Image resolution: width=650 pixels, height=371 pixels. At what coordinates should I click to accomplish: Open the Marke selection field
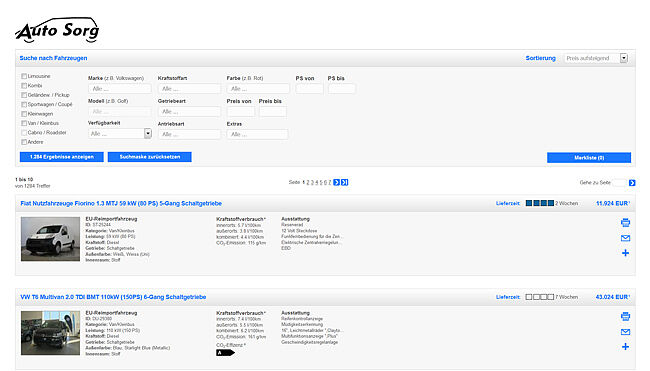[120, 89]
